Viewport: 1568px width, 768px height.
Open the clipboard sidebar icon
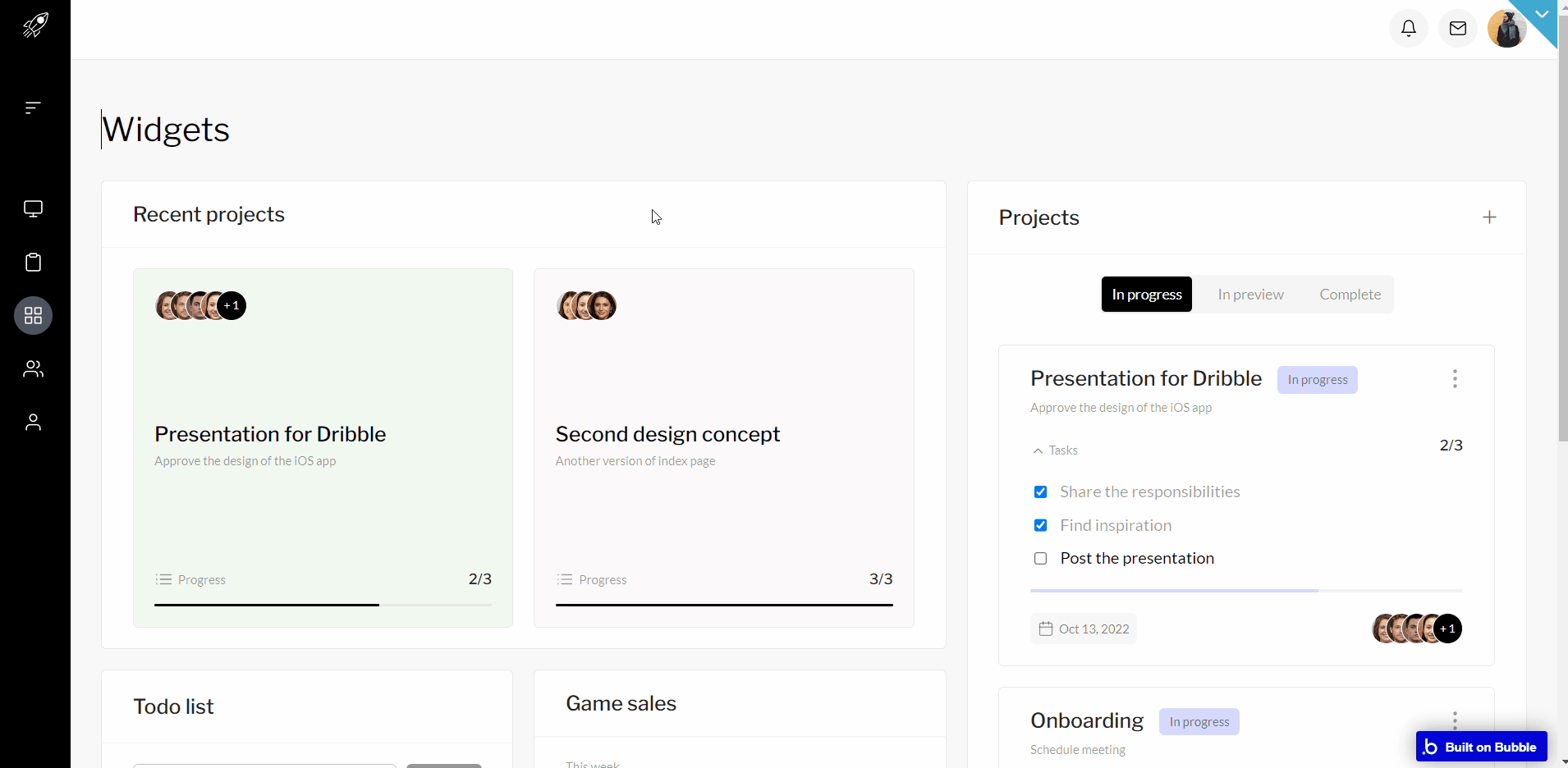tap(33, 263)
